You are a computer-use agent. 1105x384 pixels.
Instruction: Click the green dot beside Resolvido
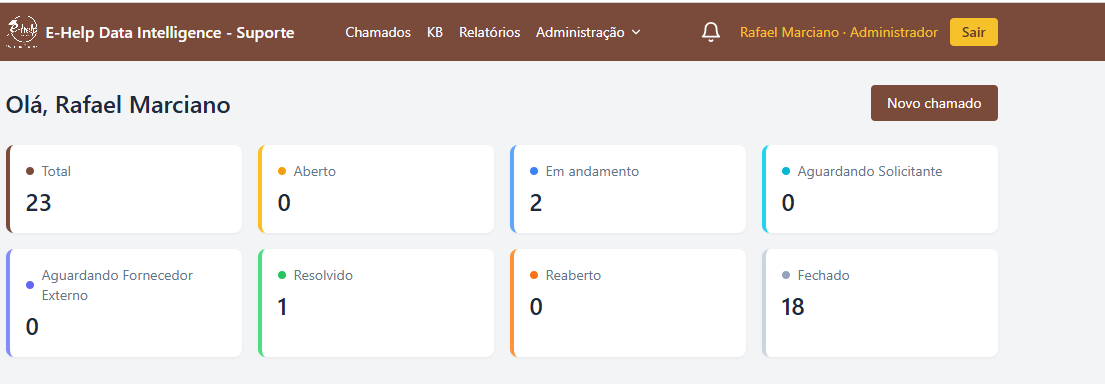282,275
